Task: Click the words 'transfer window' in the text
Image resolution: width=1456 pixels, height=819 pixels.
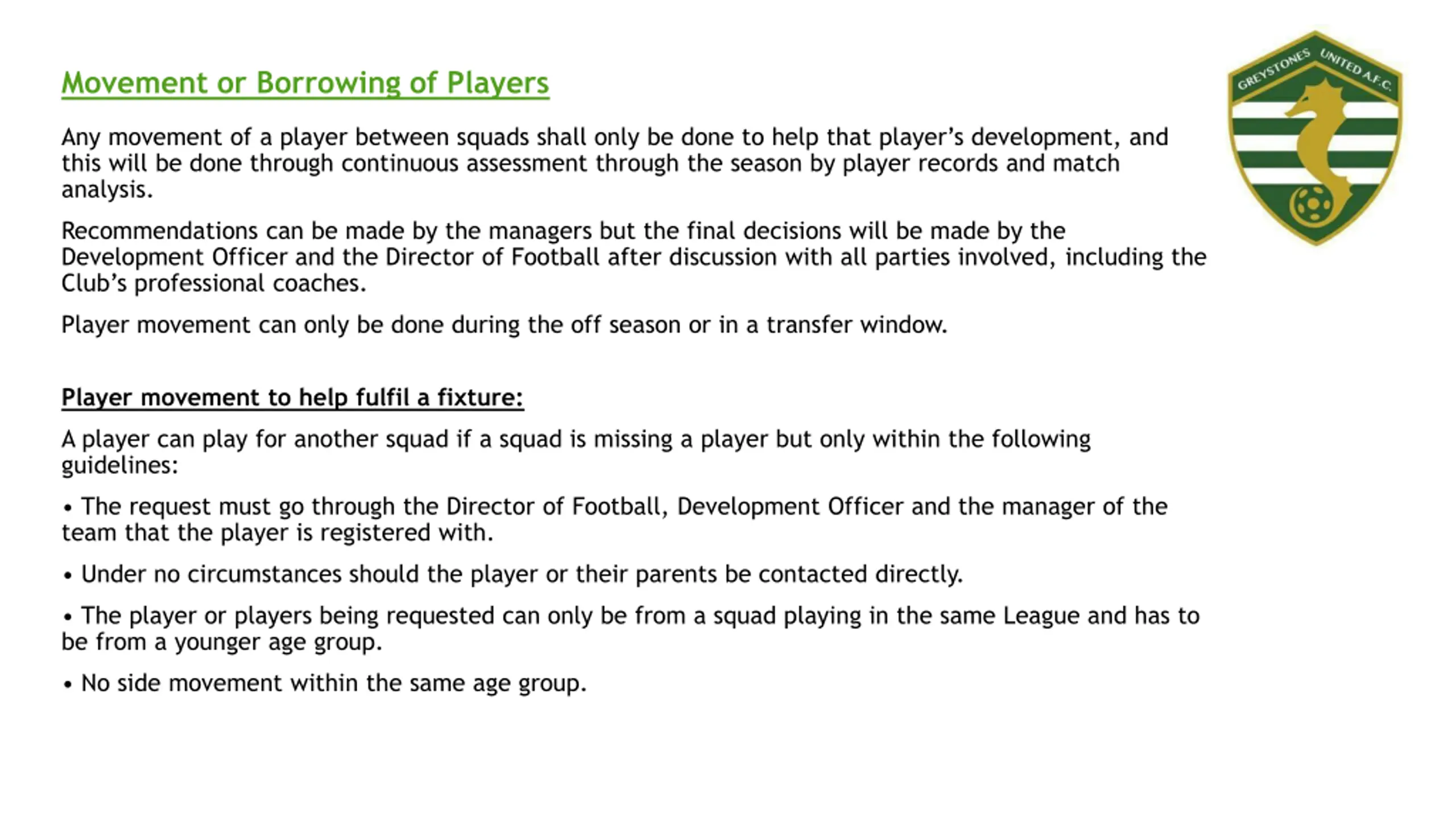Action: pyautogui.click(x=857, y=325)
